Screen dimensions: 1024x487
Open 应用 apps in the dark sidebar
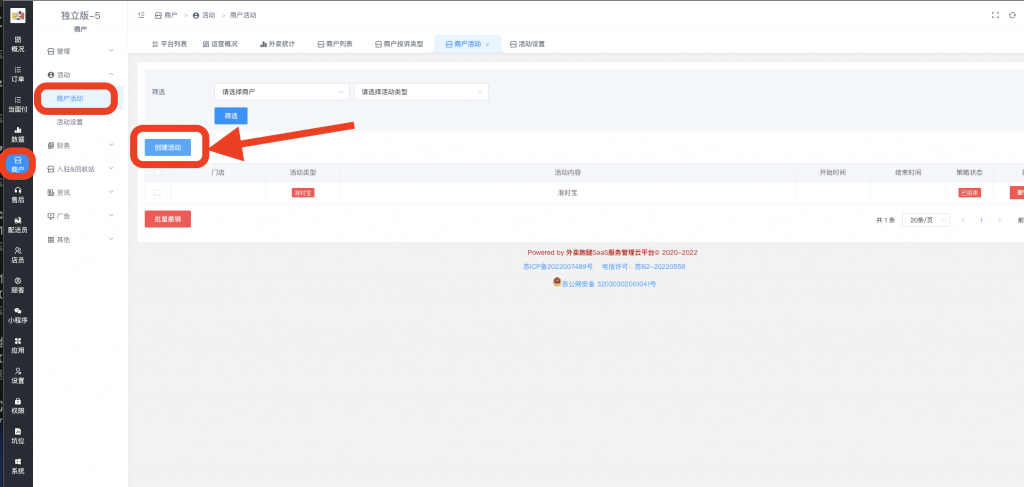click(x=18, y=345)
